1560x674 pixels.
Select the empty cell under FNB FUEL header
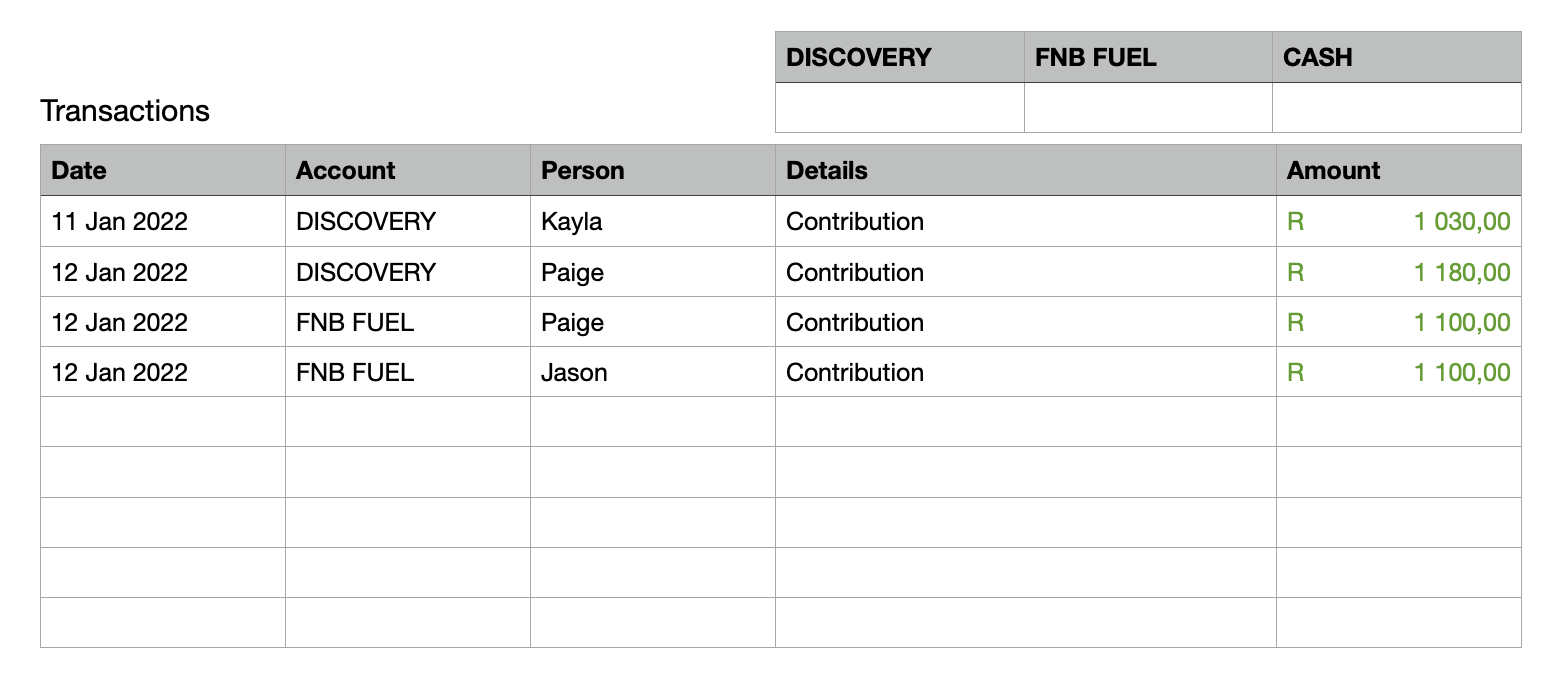1147,108
